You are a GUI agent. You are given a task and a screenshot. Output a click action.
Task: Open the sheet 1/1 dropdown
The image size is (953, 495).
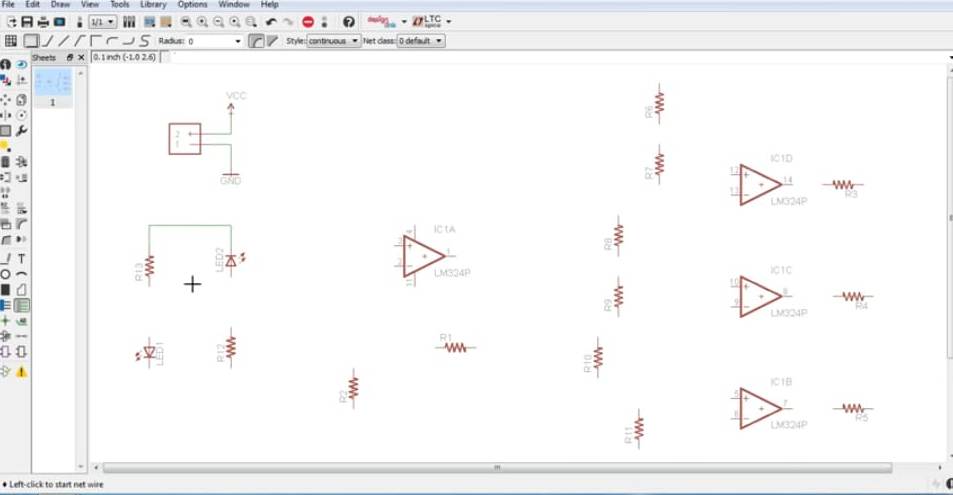point(102,22)
